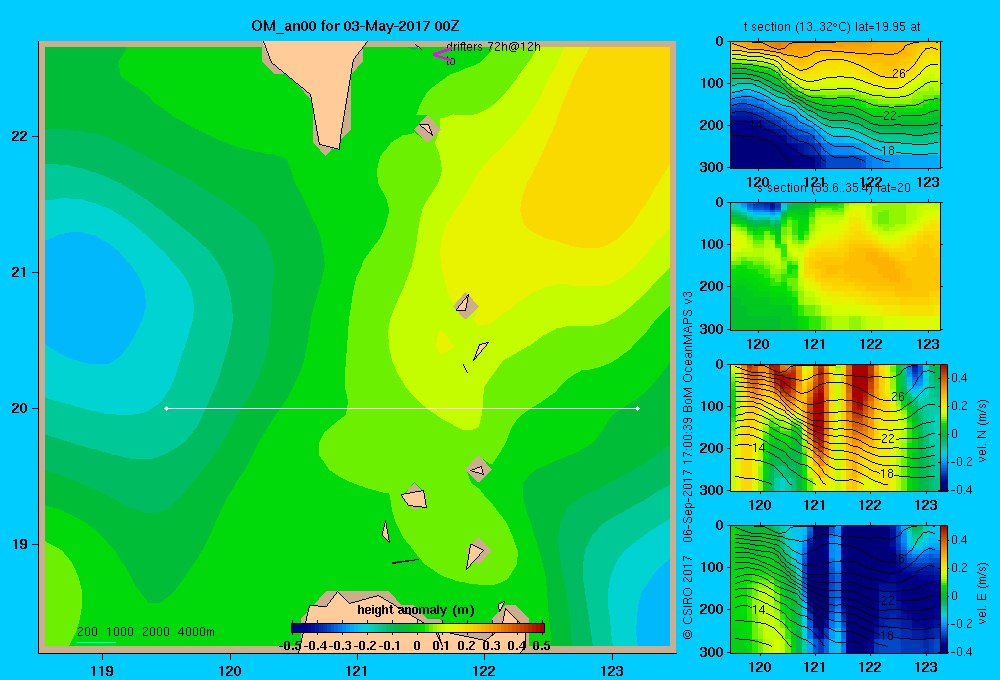Click depth label "300" on salinity section axis

pyautogui.click(x=714, y=329)
